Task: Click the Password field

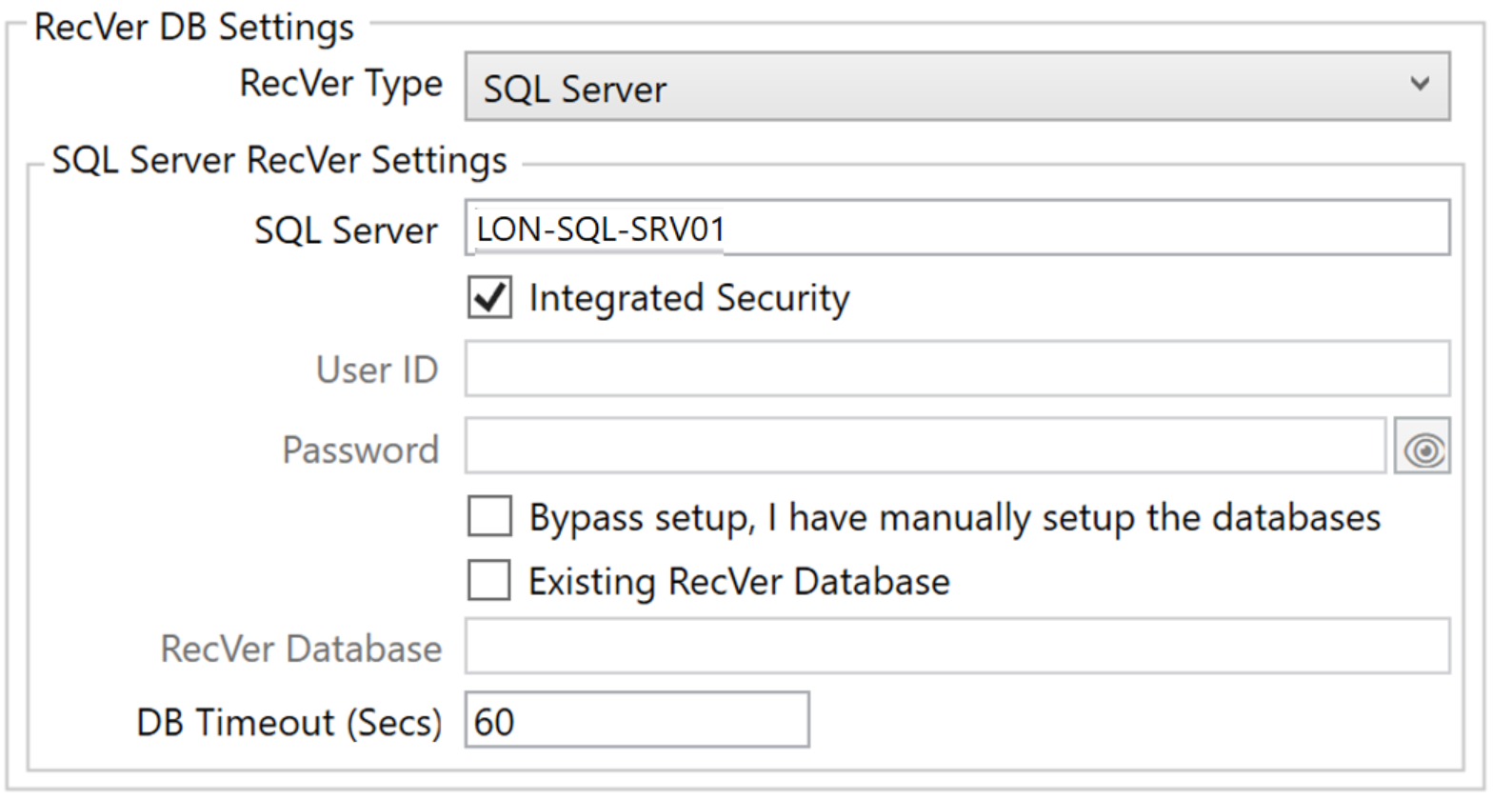Action: tap(925, 445)
